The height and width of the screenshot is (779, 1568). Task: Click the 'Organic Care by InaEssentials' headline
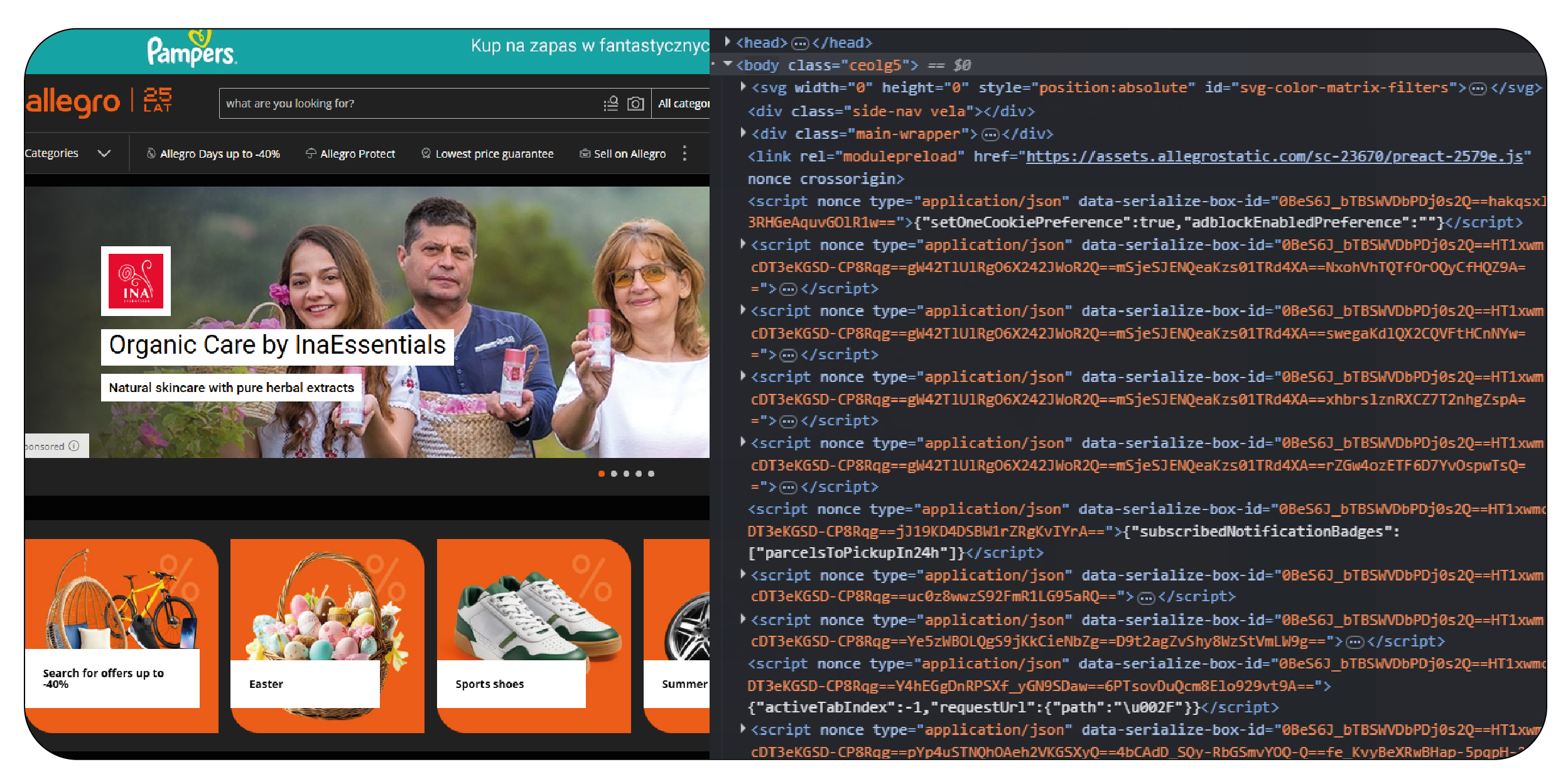point(277,346)
